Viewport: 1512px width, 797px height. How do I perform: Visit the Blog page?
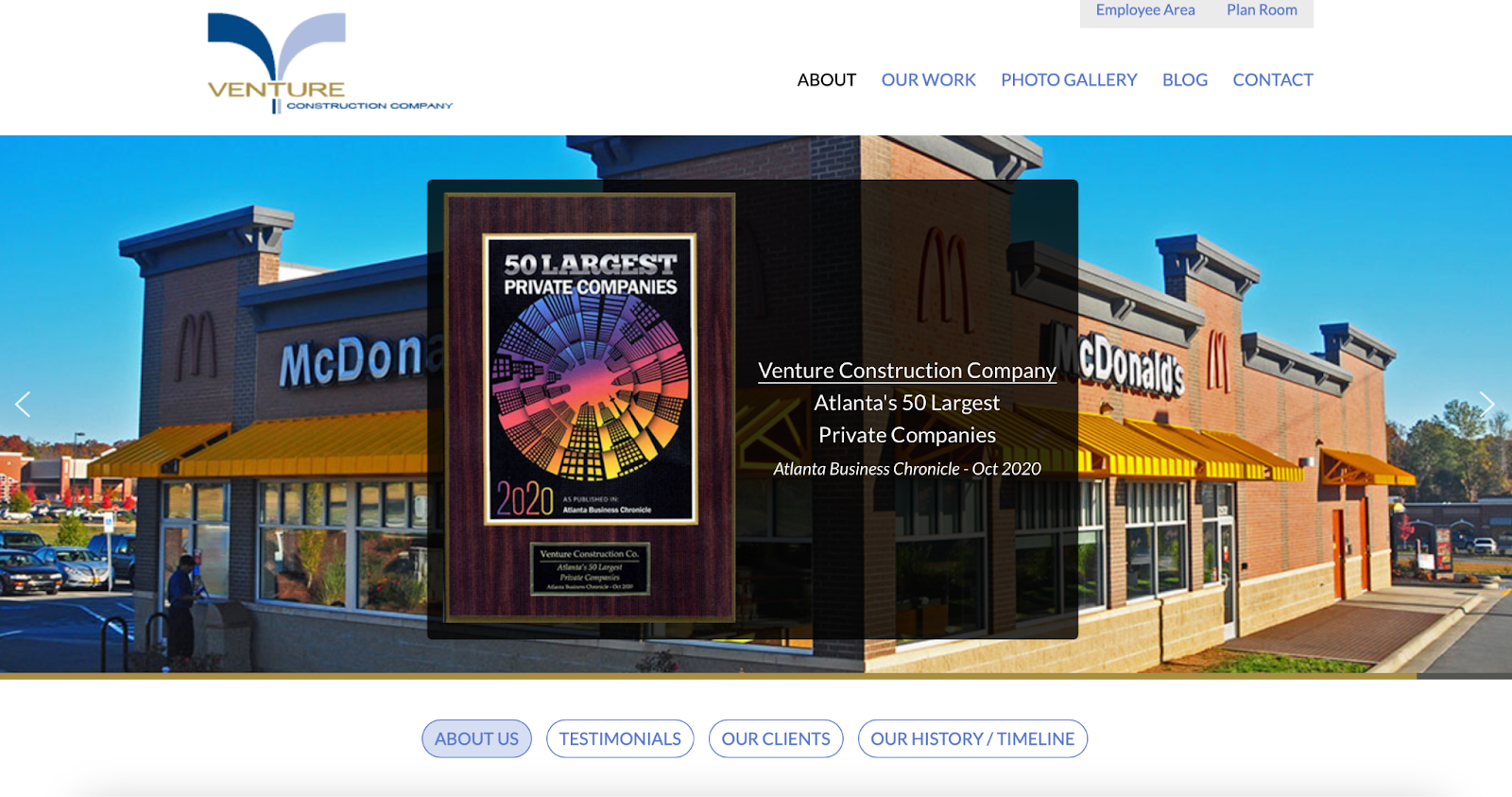(x=1185, y=80)
